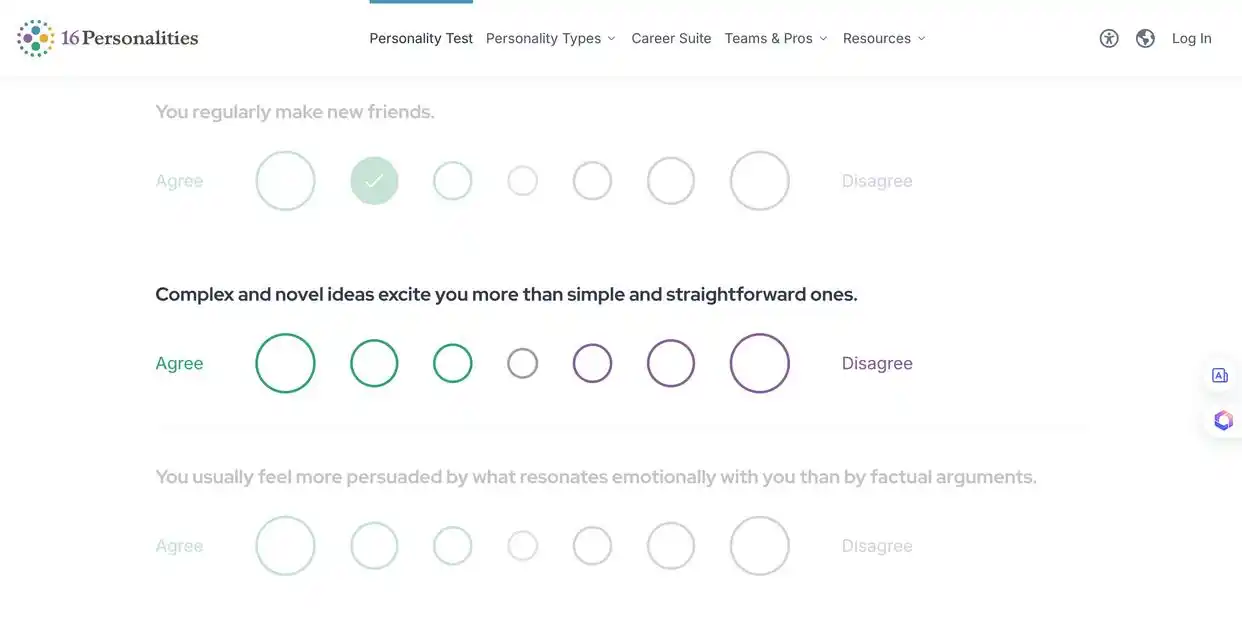Click the translate extension icon on right edge

[x=1220, y=376]
